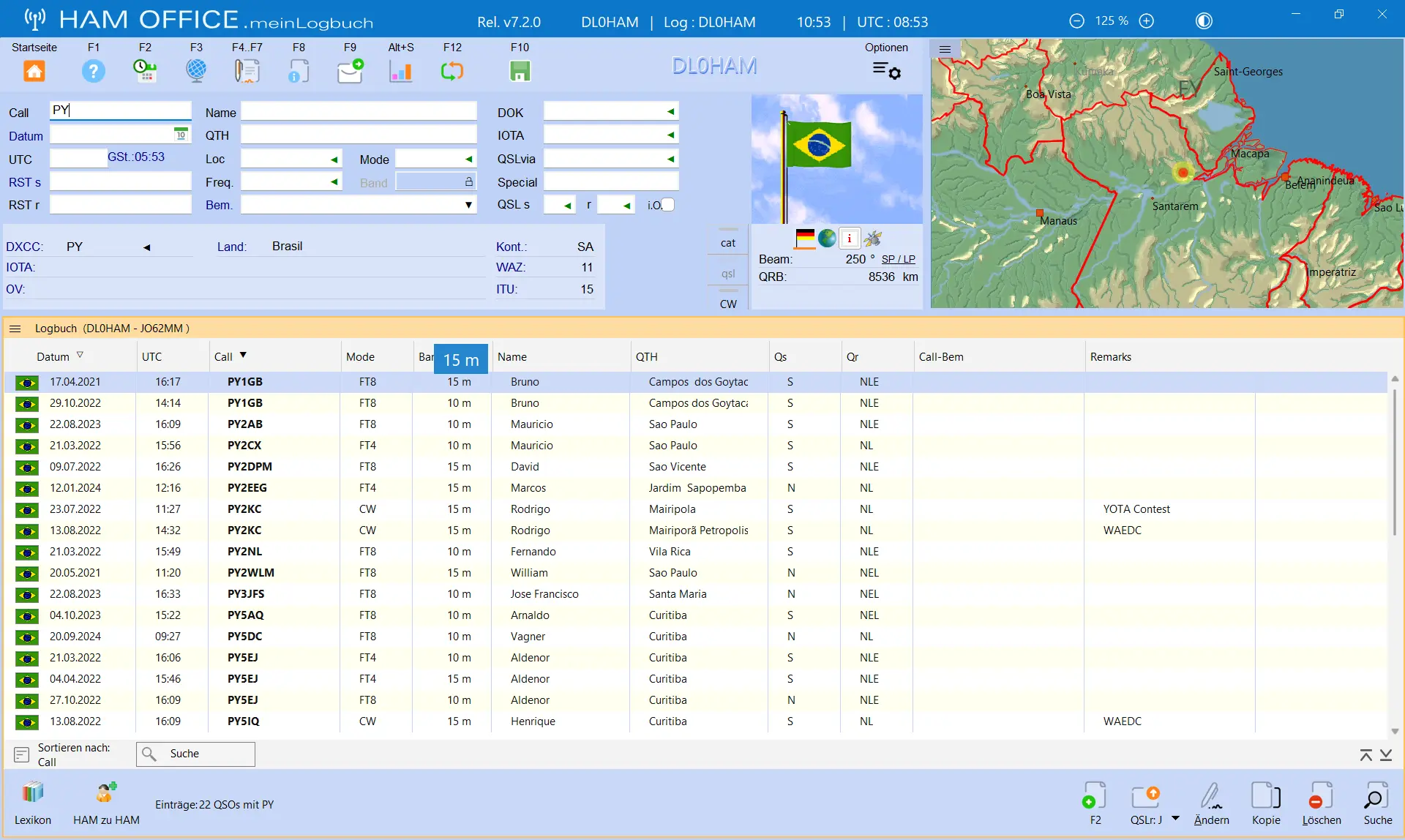This screenshot has height=840, width=1405.
Task: Toggle the dark mode contrast icon
Action: click(x=1204, y=21)
